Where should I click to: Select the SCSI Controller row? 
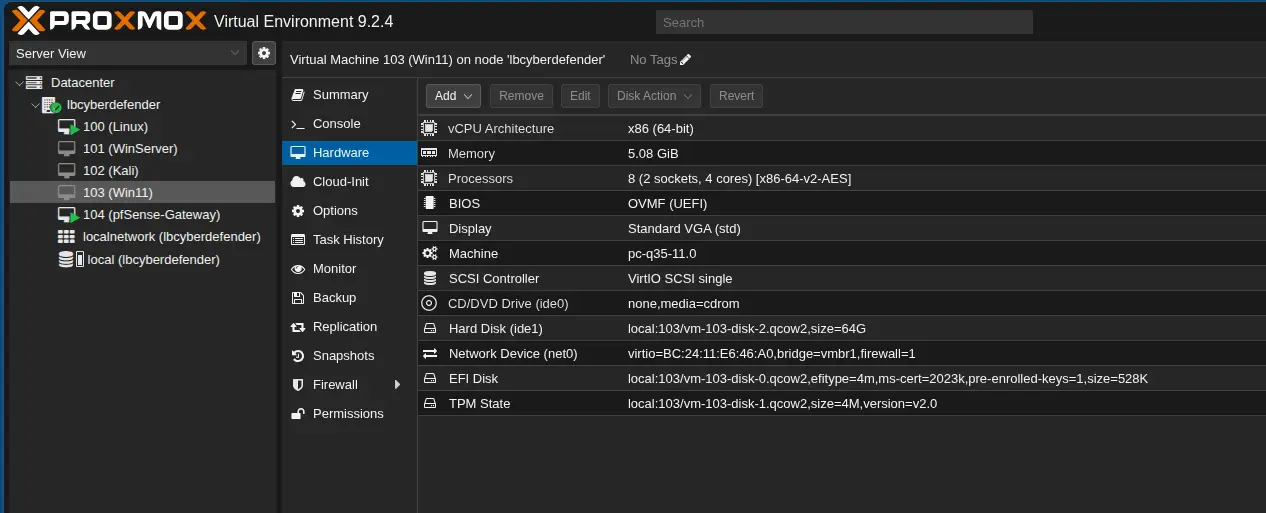click(x=842, y=278)
